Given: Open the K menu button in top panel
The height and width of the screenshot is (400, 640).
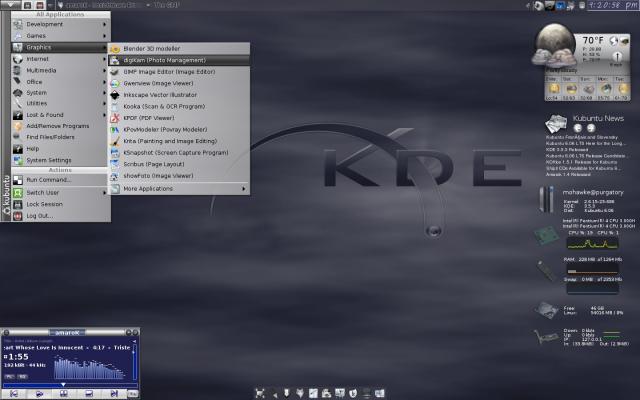Looking at the screenshot, I should click(10, 4).
